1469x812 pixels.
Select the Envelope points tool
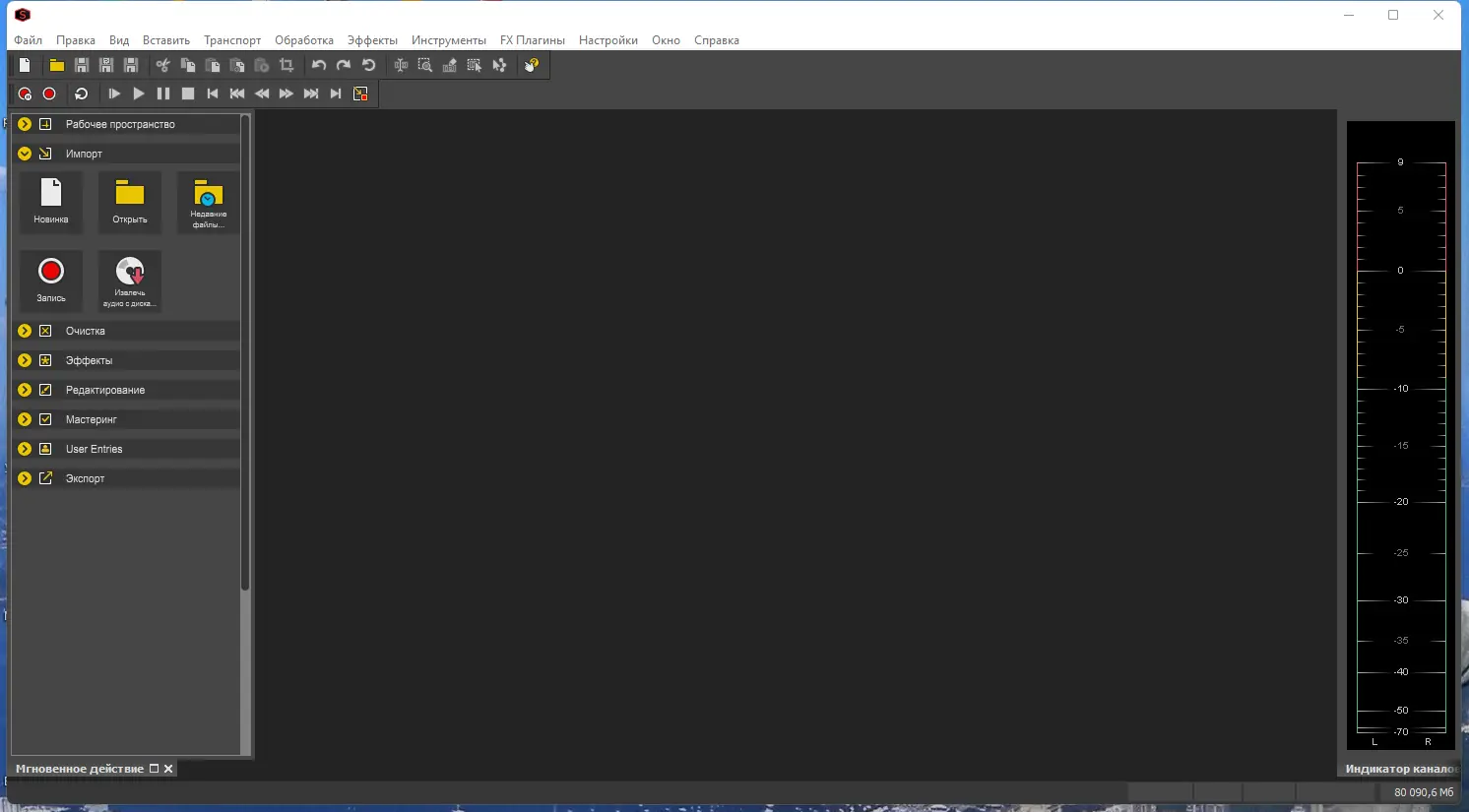coord(499,65)
